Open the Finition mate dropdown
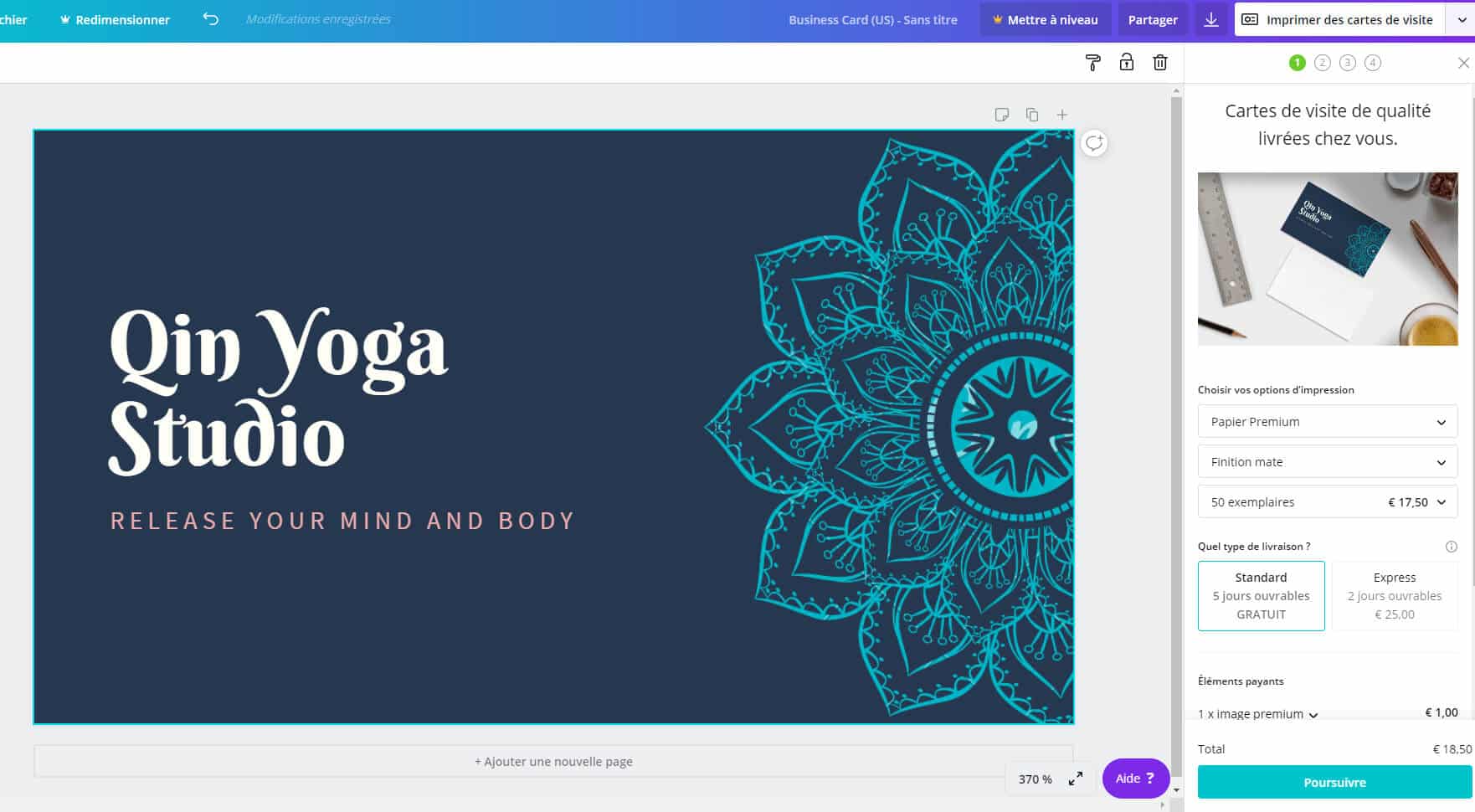 (1328, 462)
